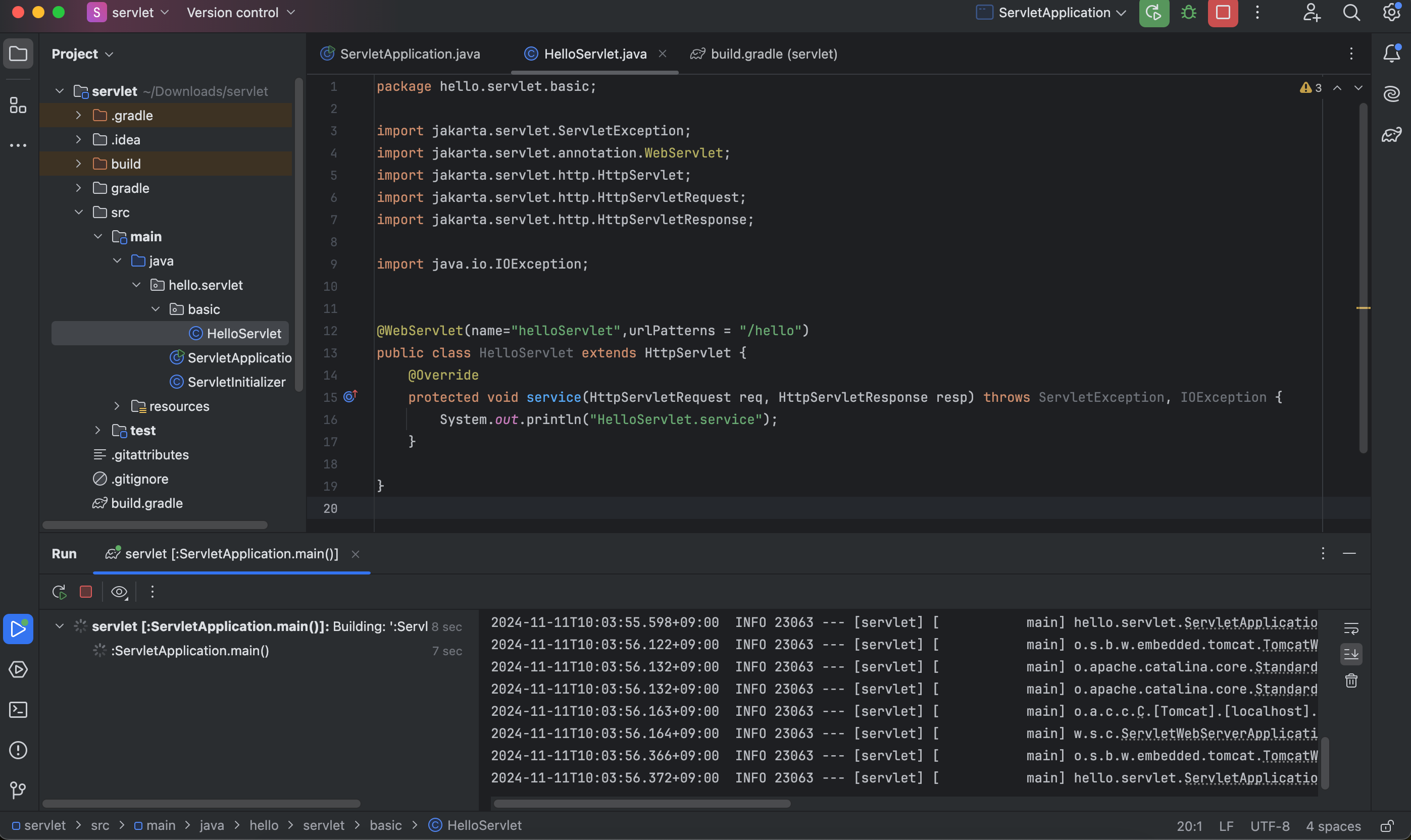Expand the build folder
This screenshot has height=840, width=1411.
point(79,164)
